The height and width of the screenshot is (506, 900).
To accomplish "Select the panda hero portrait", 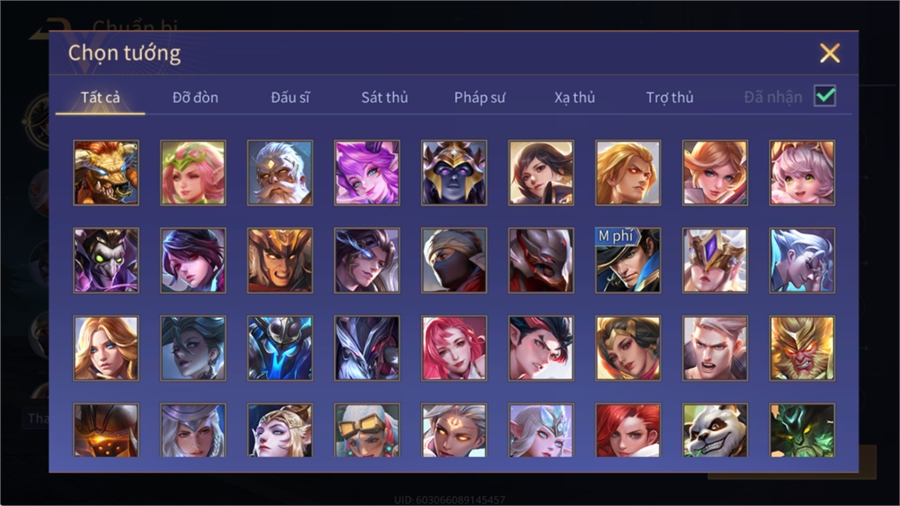I will pos(715,430).
